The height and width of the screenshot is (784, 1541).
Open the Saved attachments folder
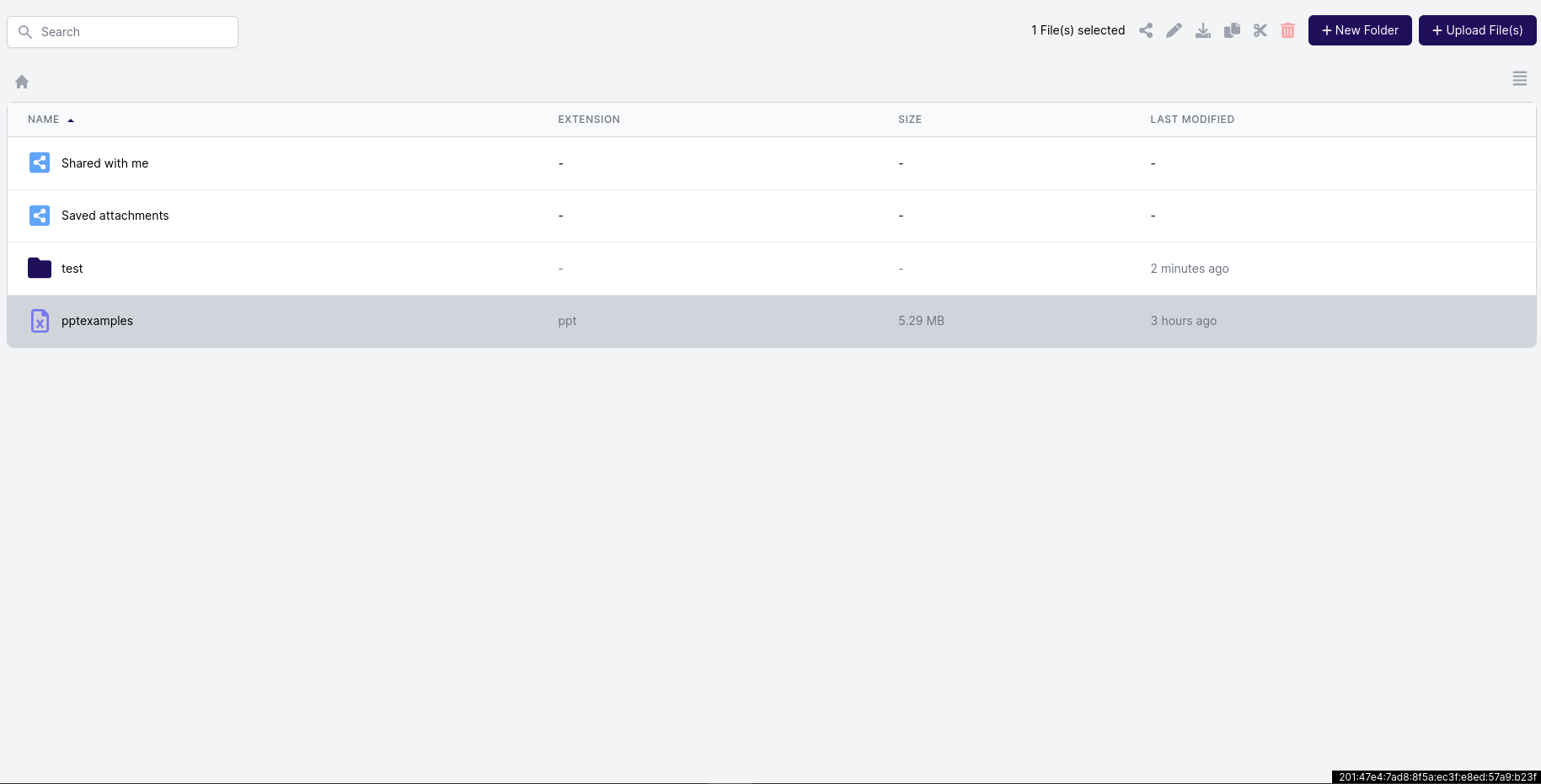tap(115, 216)
